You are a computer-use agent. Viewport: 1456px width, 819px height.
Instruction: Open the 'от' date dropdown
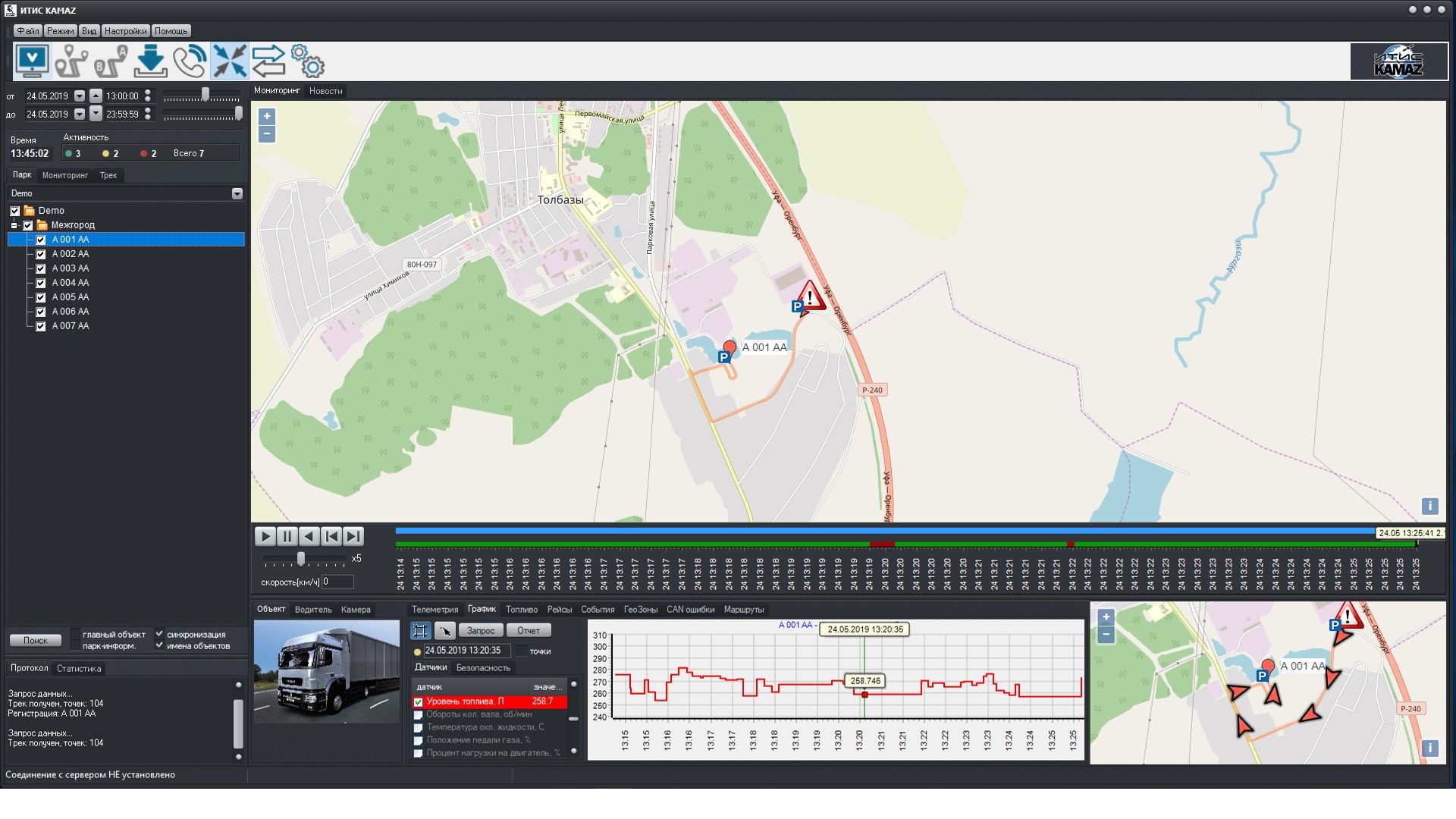(80, 96)
